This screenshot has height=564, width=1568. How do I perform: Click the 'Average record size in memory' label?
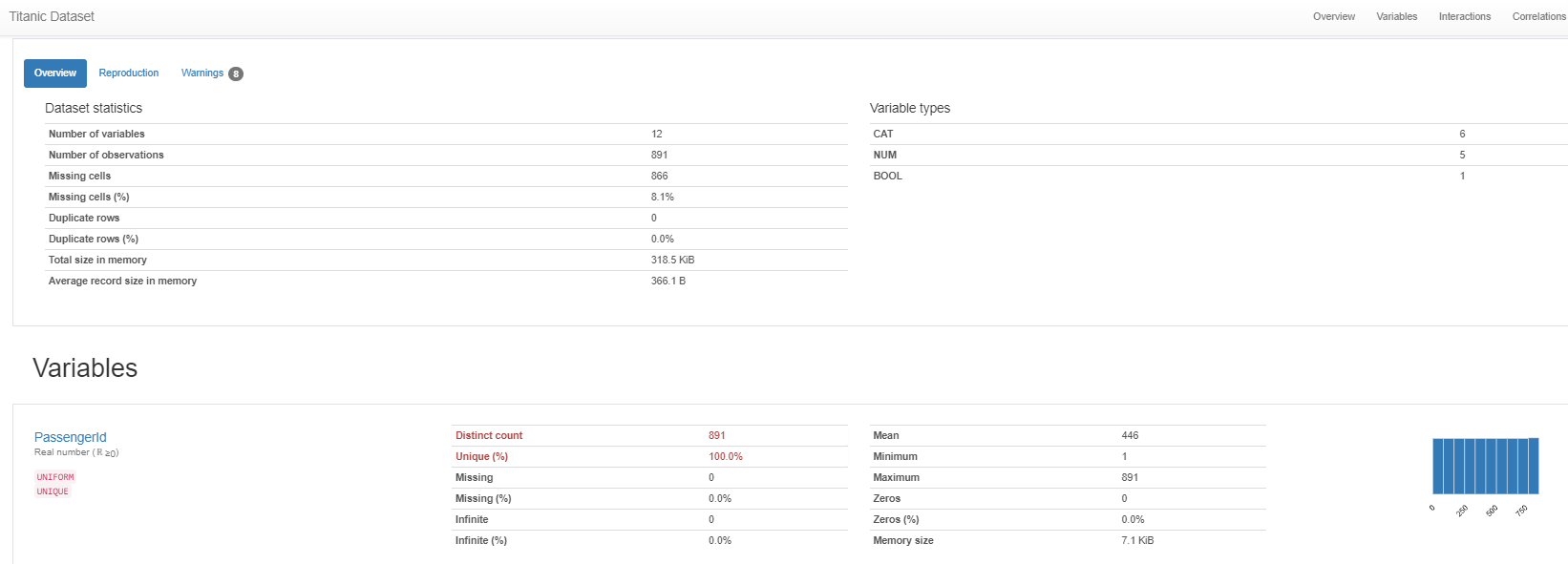click(122, 281)
